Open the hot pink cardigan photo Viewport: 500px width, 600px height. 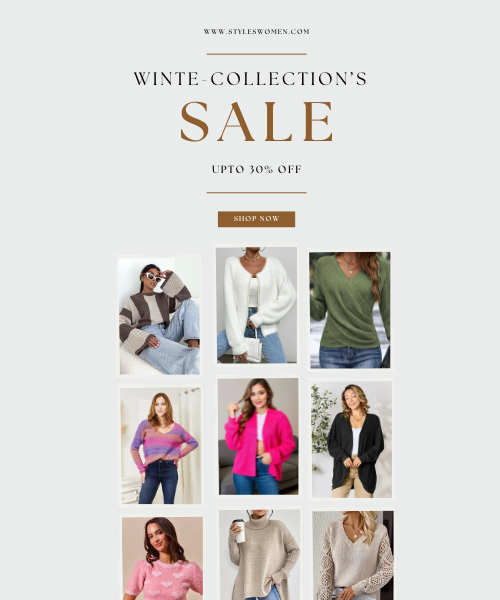pyautogui.click(x=258, y=436)
